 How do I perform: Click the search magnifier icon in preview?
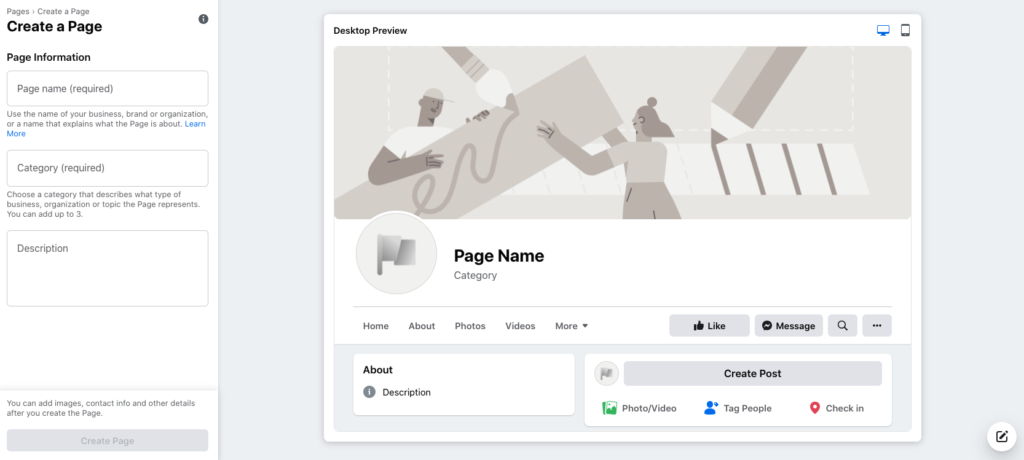click(x=842, y=326)
